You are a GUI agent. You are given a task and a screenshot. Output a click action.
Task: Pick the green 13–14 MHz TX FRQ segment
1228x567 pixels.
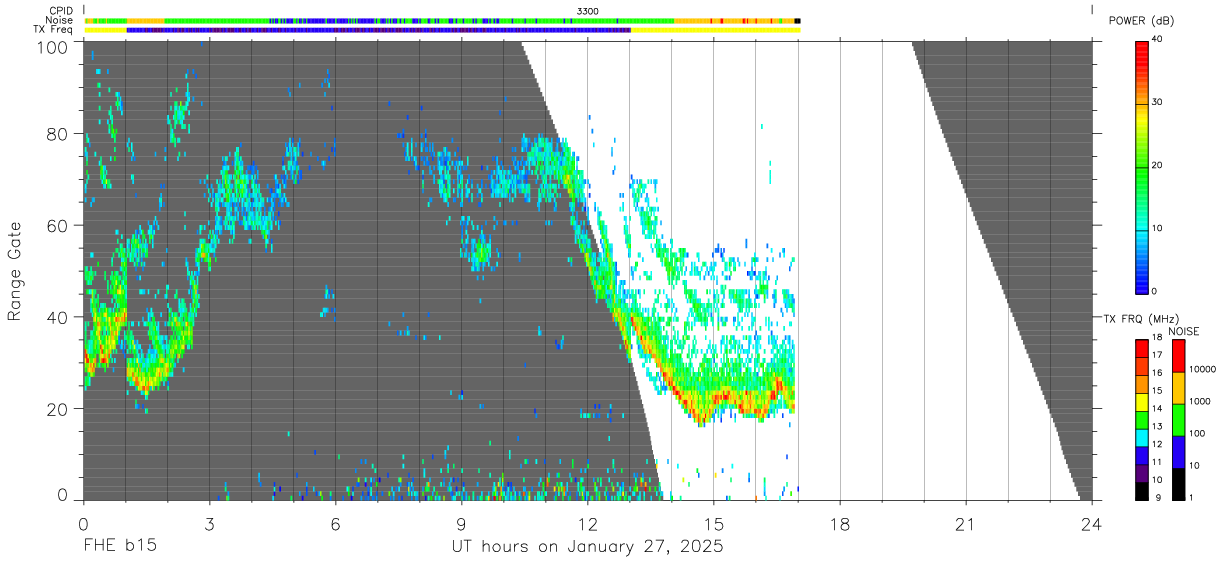pos(1142,418)
